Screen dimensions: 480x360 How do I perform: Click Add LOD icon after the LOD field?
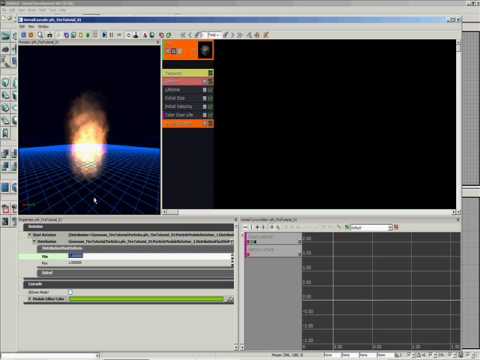(226, 35)
